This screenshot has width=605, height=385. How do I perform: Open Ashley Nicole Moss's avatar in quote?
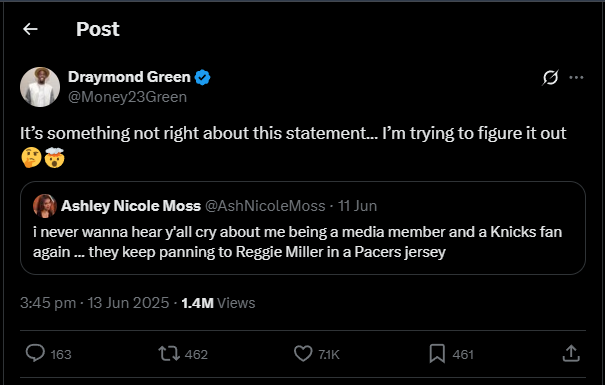(45, 206)
